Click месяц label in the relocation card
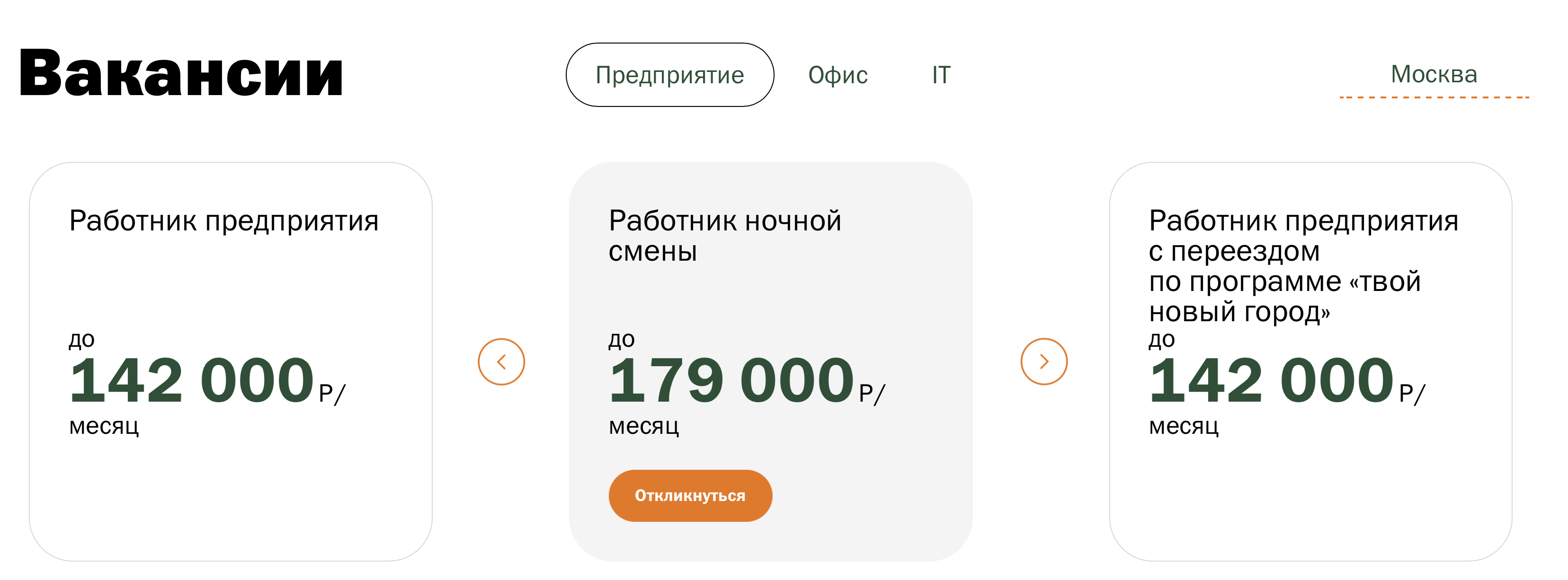The width and height of the screenshot is (1568, 580). 1183,426
